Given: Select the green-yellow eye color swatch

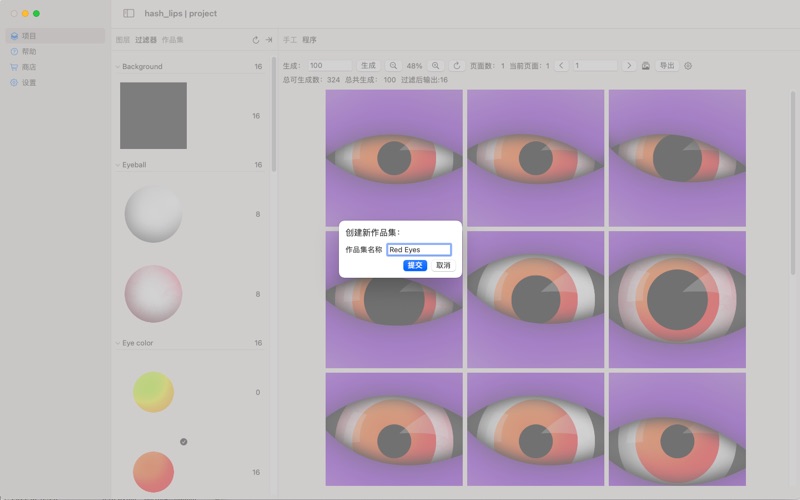Looking at the screenshot, I should tap(153, 392).
